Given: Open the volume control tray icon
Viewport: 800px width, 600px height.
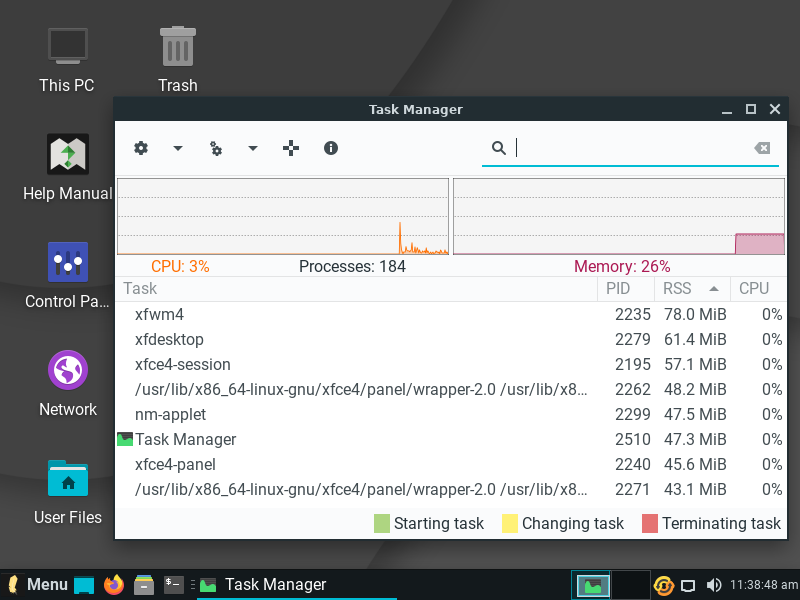Looking at the screenshot, I should (x=714, y=585).
